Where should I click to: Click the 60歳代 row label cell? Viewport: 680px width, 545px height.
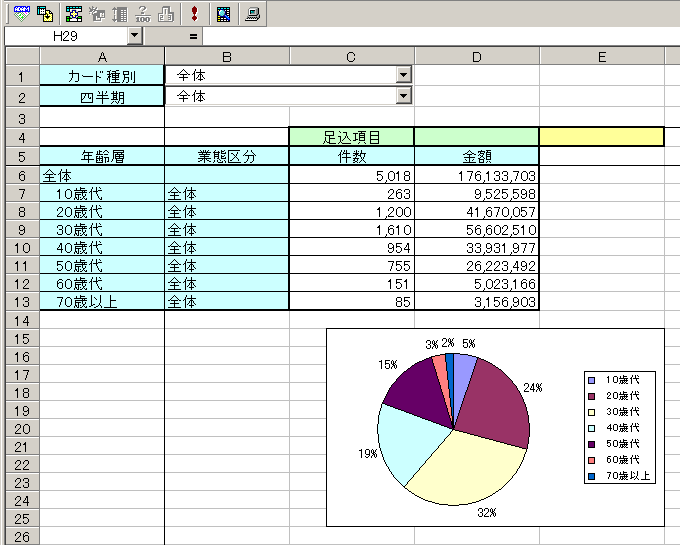102,284
